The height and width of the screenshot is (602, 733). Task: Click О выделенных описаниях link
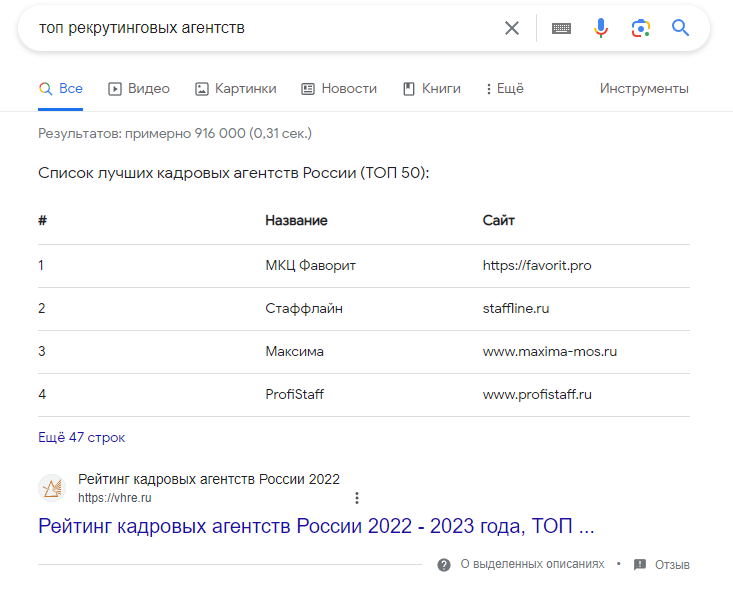click(x=532, y=564)
